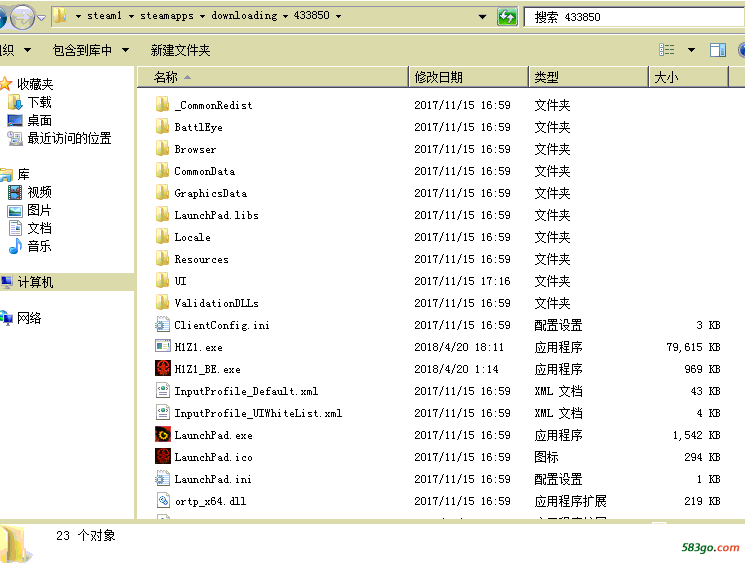
Task: Expand dropdown arrow after downloading breadcrumb
Action: [x=285, y=16]
